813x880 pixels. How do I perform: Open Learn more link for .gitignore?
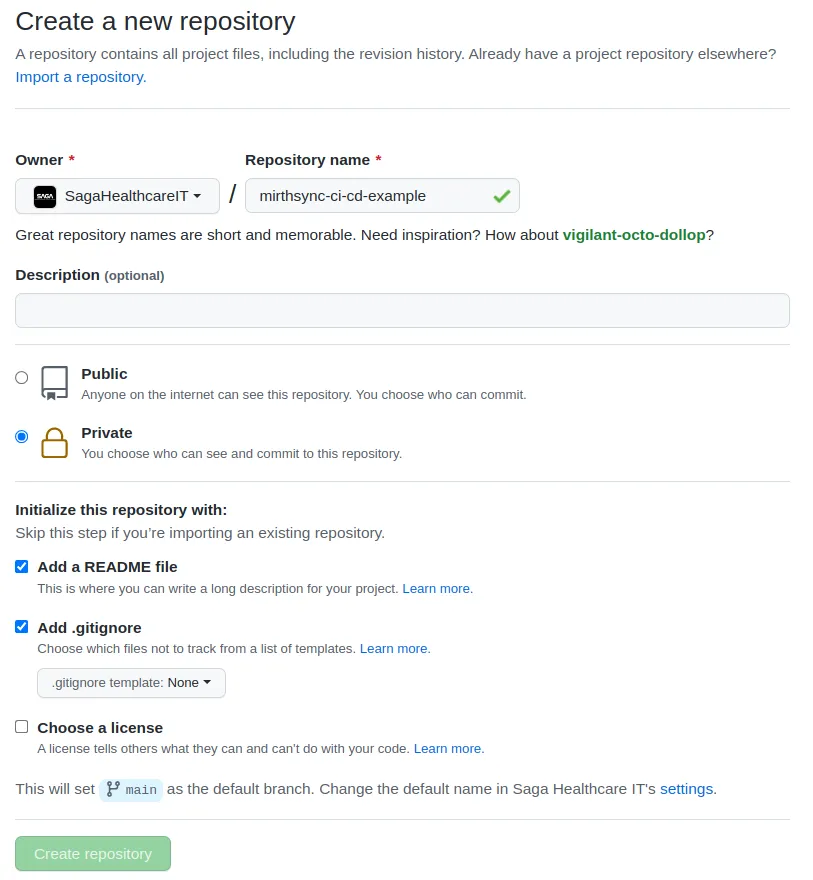395,649
